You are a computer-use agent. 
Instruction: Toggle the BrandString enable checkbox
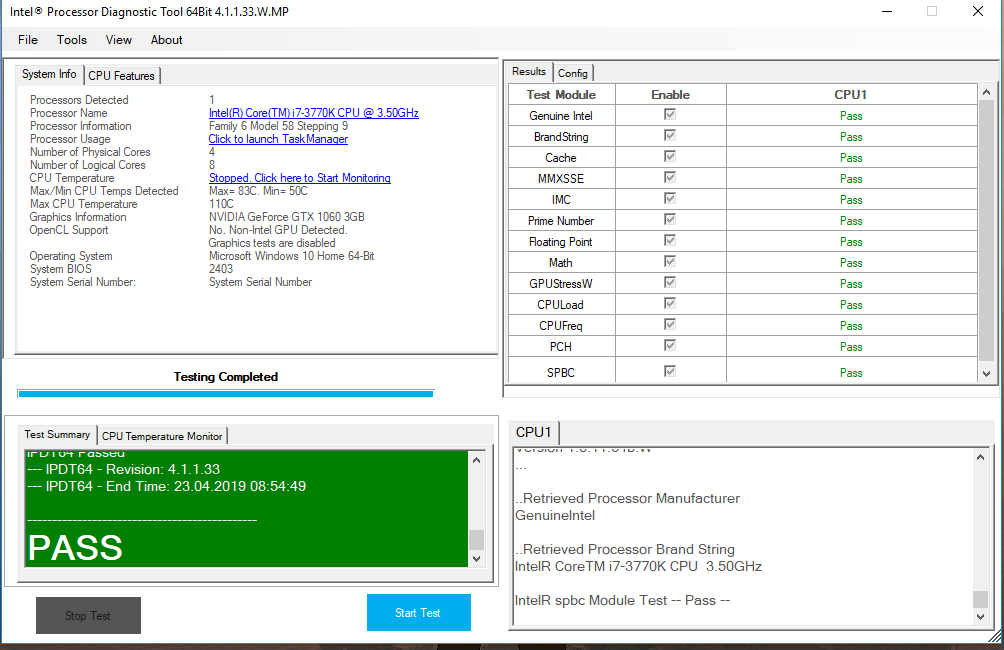(670, 135)
